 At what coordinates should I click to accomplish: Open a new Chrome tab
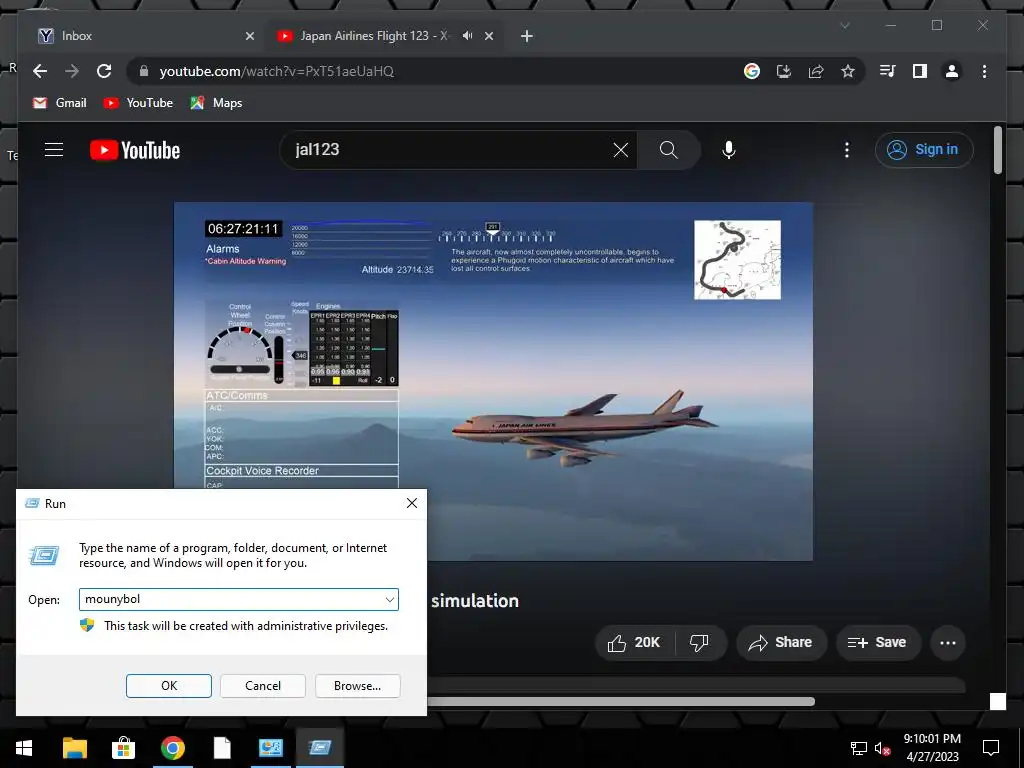[527, 36]
